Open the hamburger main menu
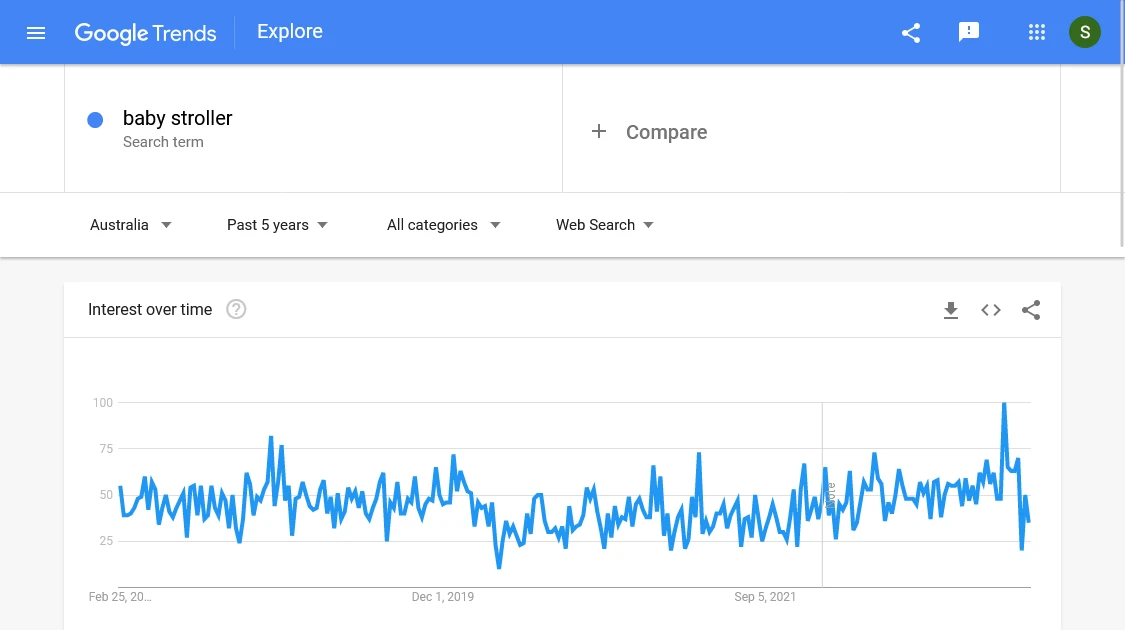The height and width of the screenshot is (630, 1125). pos(36,33)
